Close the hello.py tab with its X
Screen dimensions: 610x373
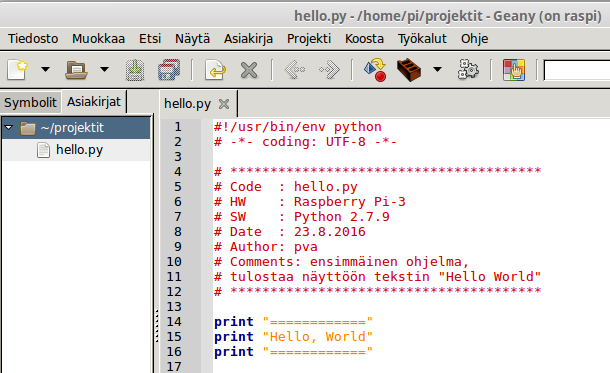[x=224, y=104]
